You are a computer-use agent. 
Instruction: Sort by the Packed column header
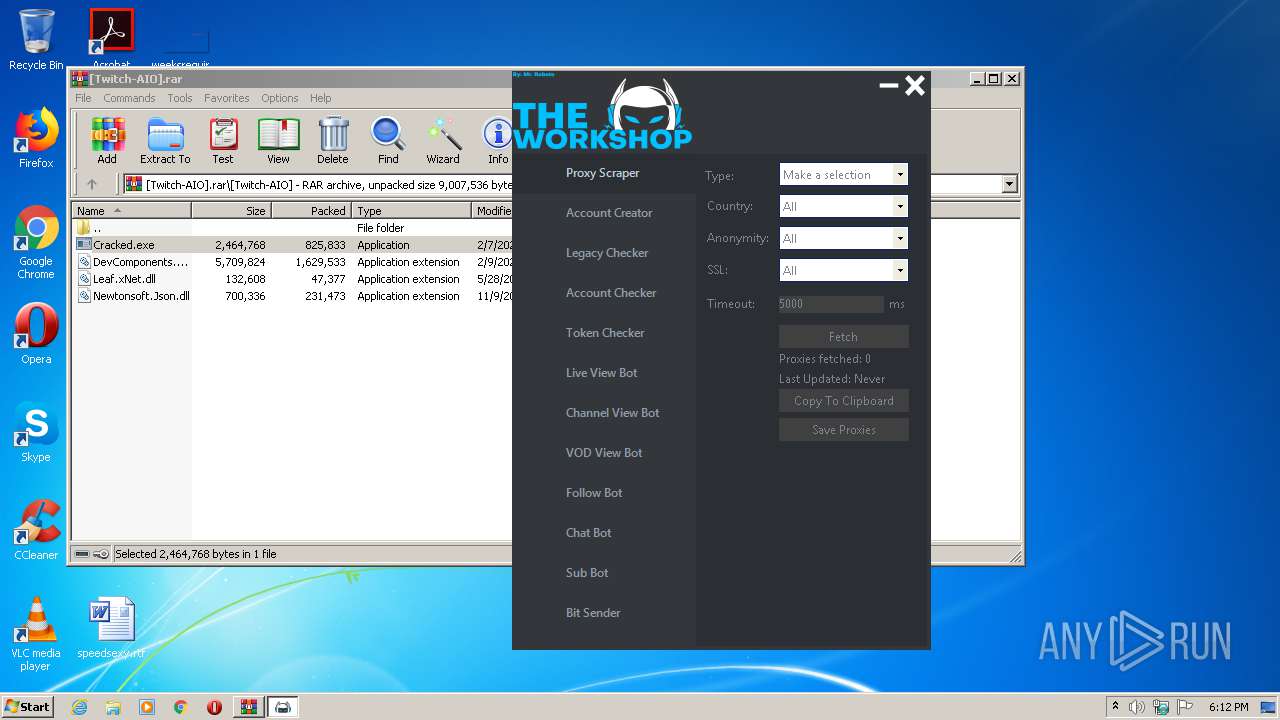click(311, 211)
